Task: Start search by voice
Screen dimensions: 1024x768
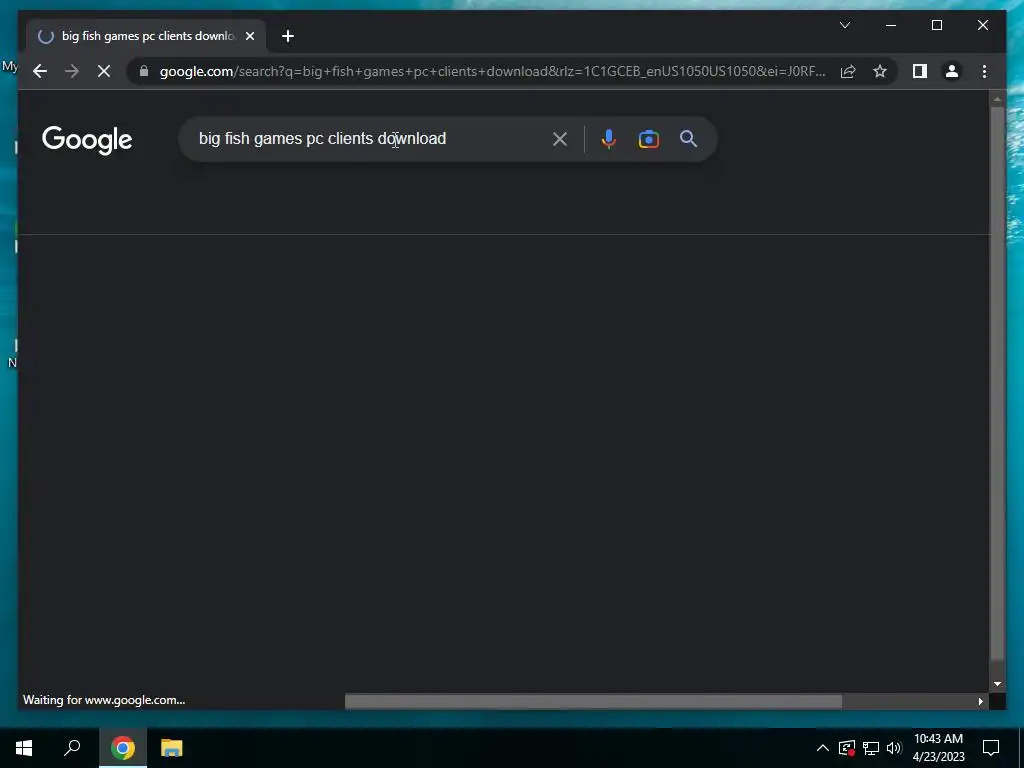Action: pos(608,139)
